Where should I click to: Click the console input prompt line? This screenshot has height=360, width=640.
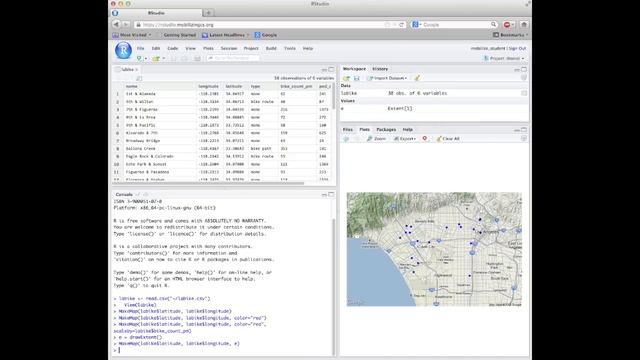(x=223, y=350)
